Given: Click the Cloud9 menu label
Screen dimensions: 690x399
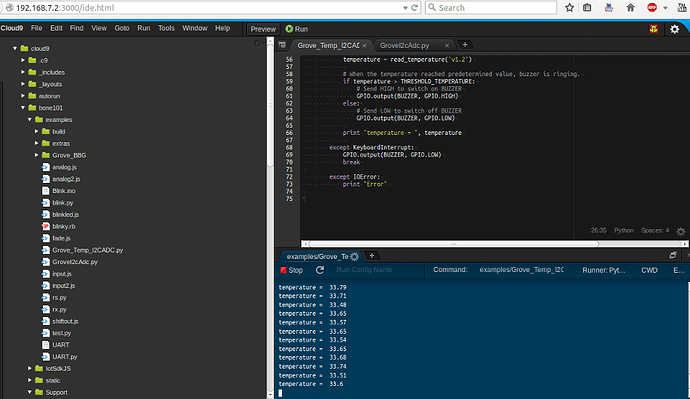Looking at the screenshot, I should (12, 28).
